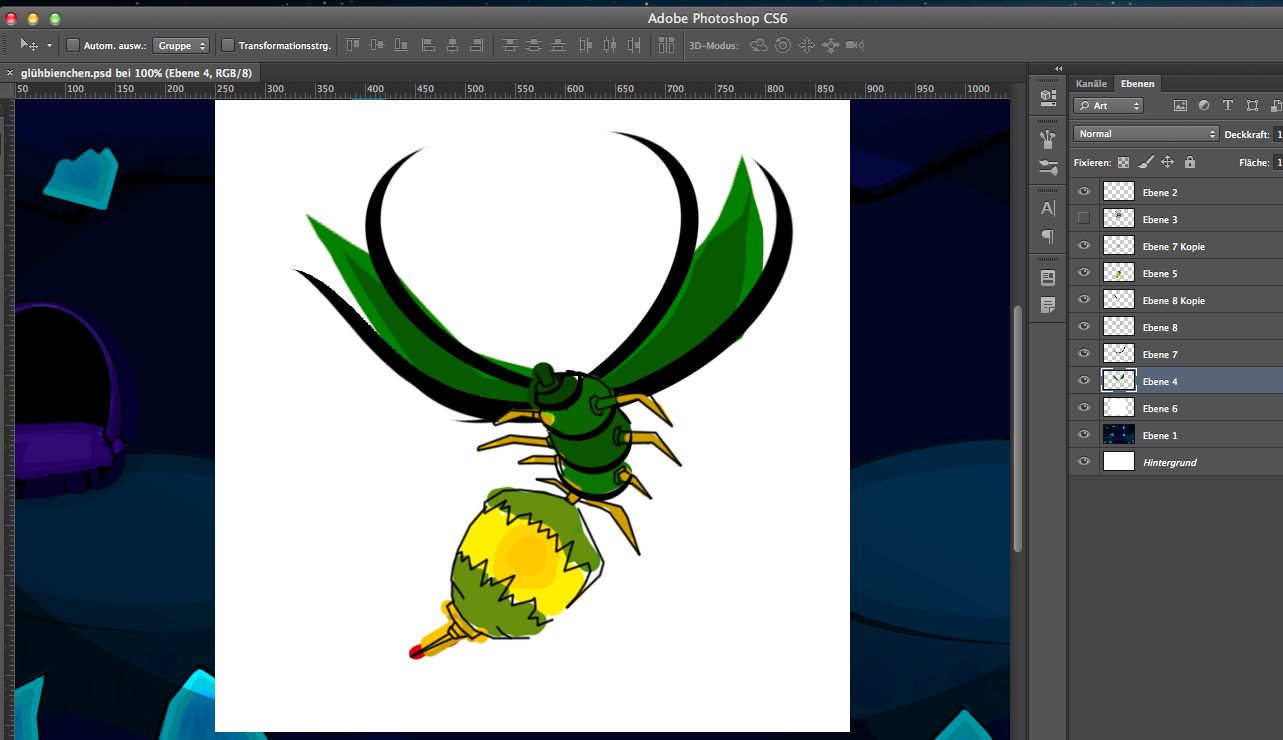Click the lock all icon next to Fixieren
This screenshot has height=740, width=1283.
[1189, 162]
